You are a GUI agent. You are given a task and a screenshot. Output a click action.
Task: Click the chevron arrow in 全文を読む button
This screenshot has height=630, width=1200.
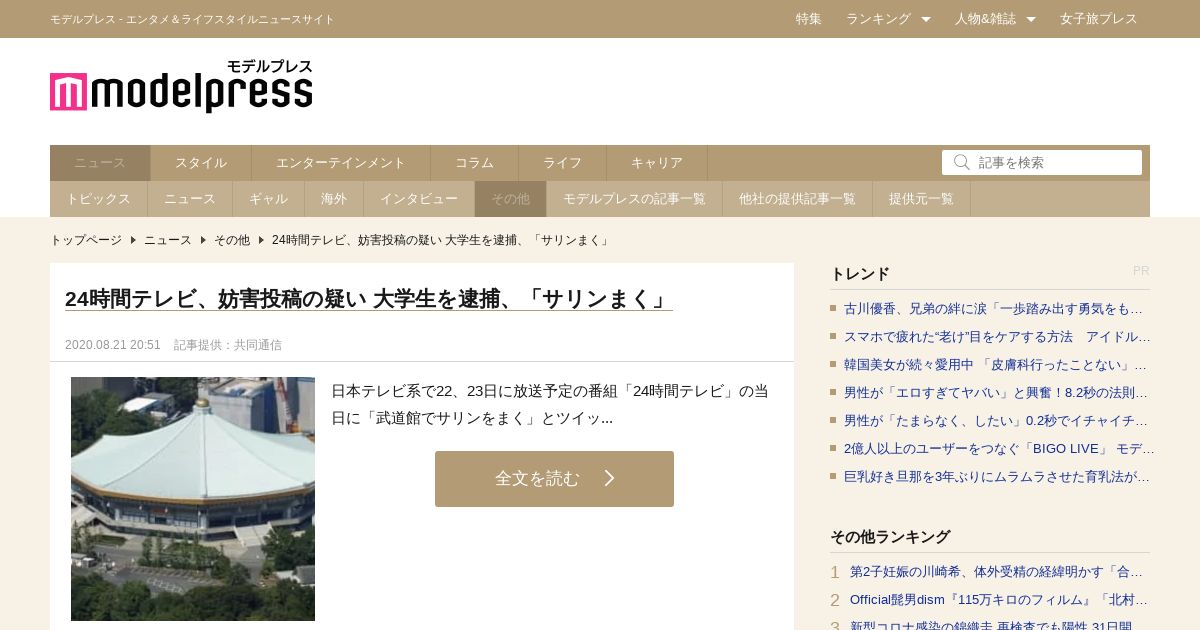(609, 478)
